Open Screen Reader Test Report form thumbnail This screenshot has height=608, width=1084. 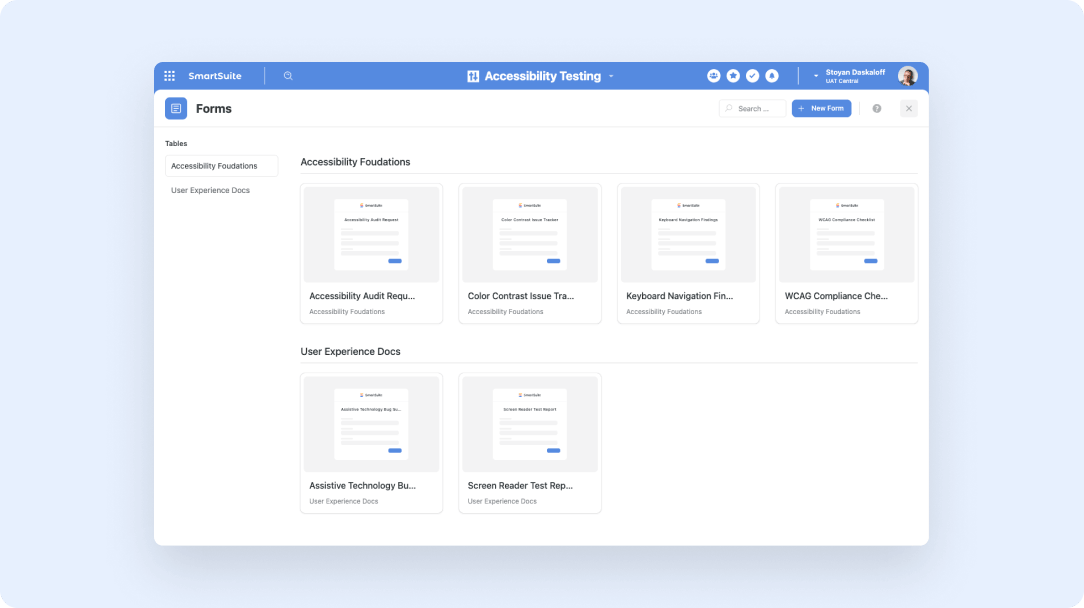530,424
